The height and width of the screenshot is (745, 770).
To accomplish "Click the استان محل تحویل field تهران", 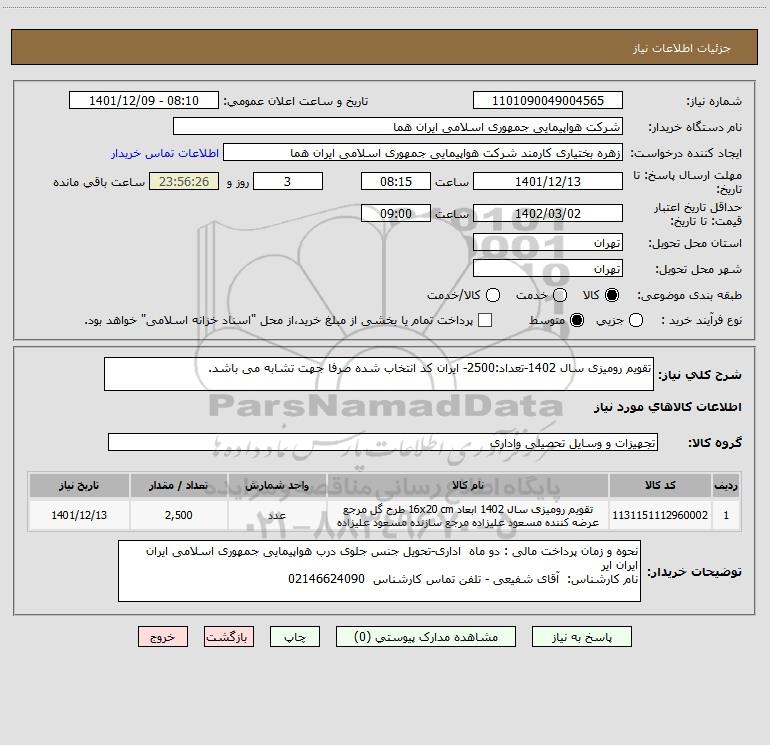I will point(548,243).
